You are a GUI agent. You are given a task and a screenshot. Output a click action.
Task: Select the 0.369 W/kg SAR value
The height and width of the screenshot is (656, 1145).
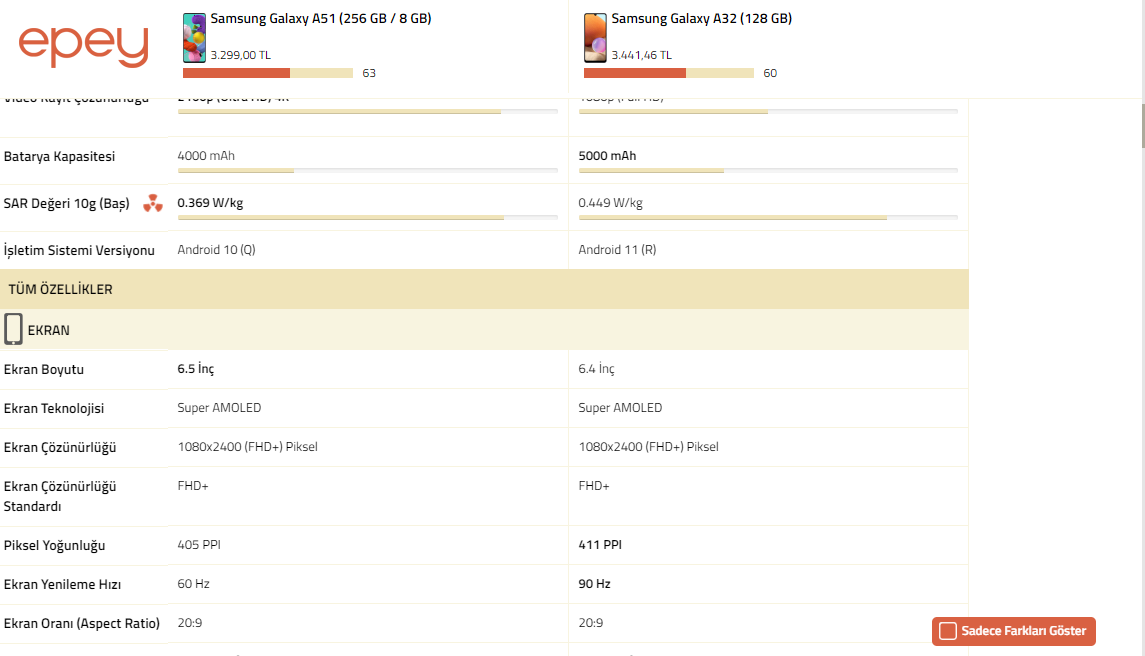(210, 203)
